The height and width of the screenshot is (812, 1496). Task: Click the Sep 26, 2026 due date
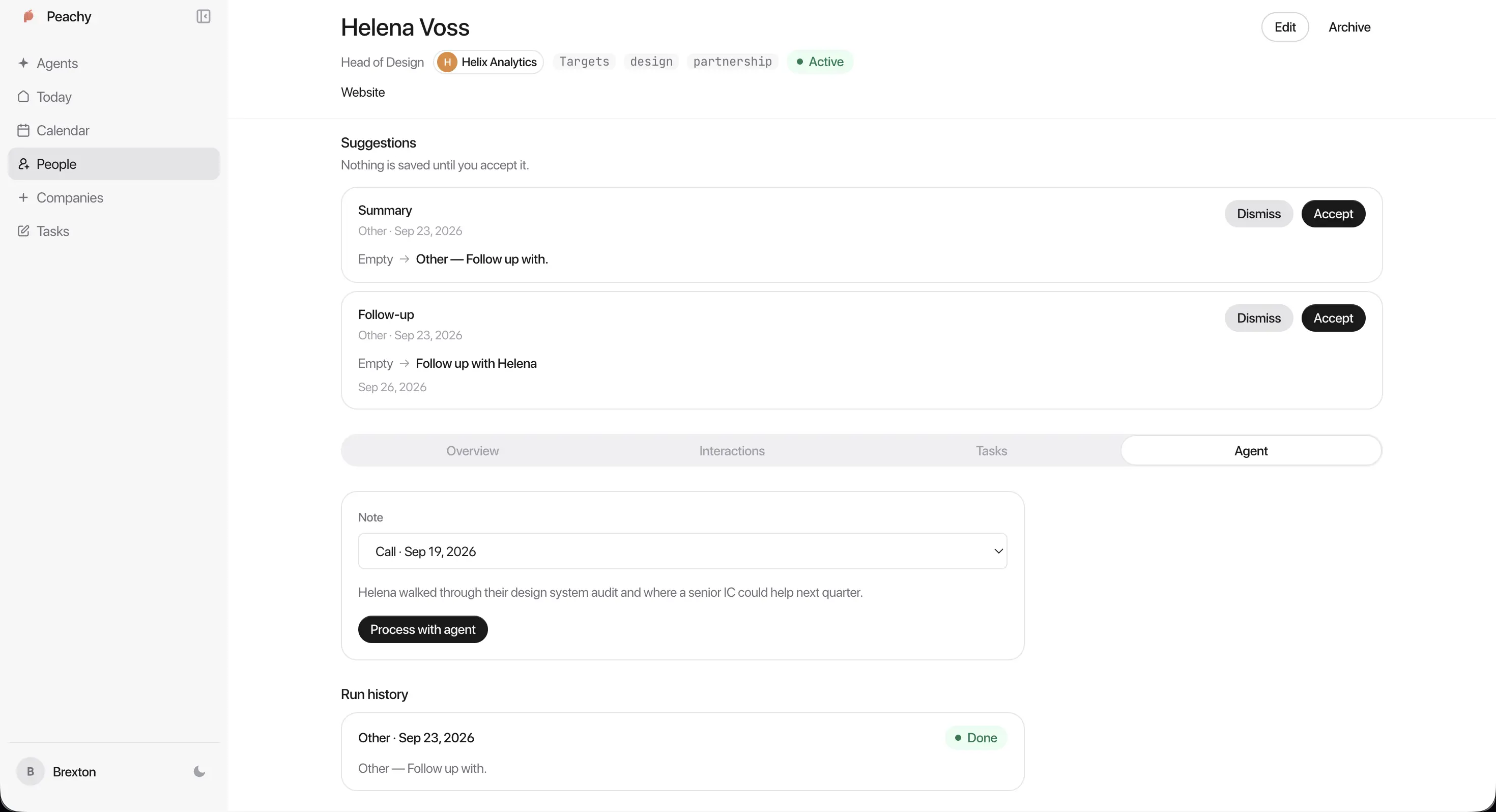[x=392, y=387]
